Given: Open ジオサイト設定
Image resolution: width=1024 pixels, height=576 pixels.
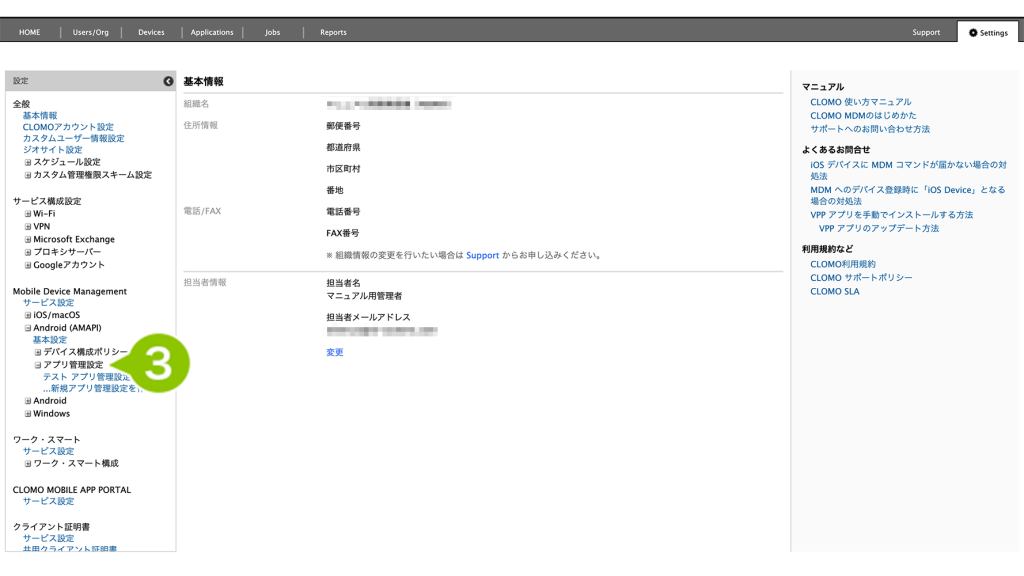Looking at the screenshot, I should [x=52, y=150].
